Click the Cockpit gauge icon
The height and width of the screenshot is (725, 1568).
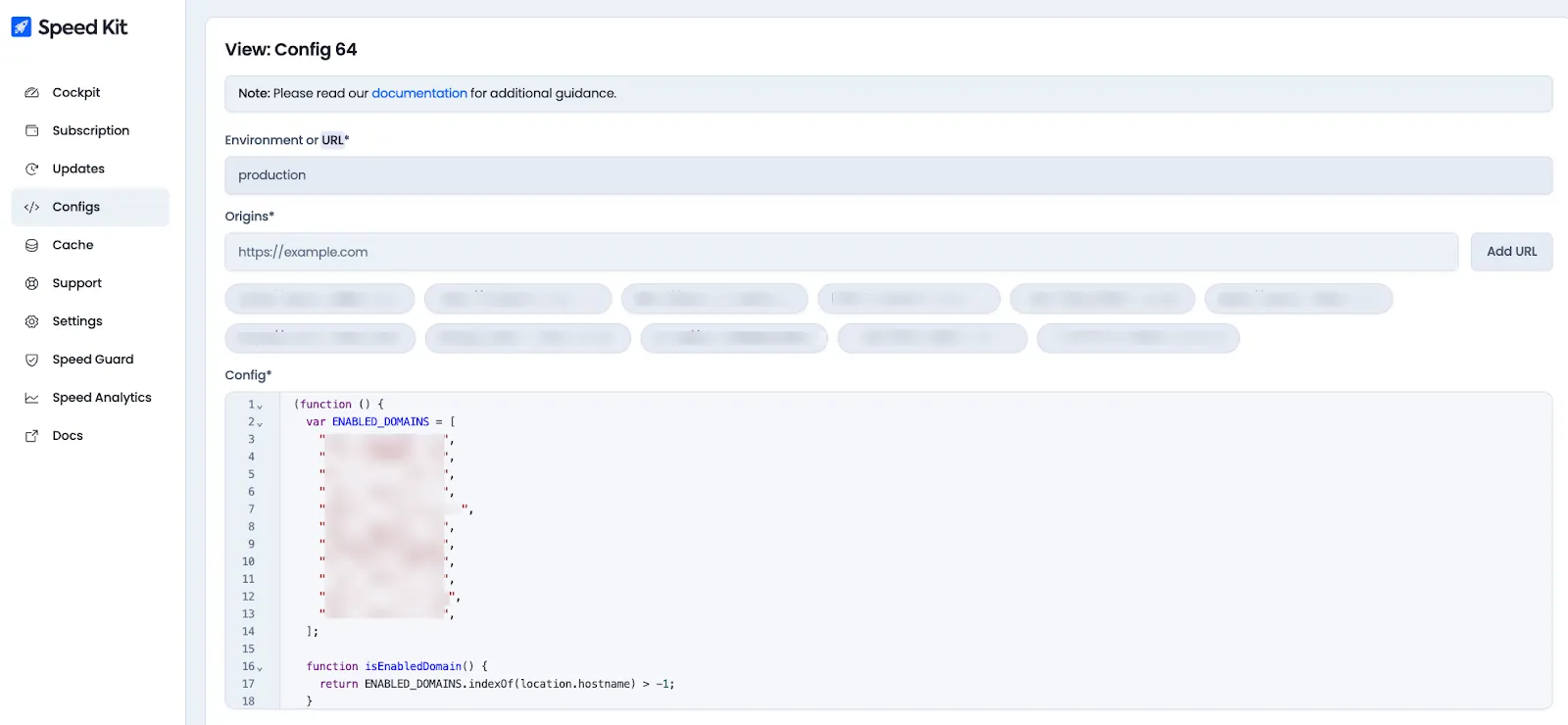[x=31, y=92]
